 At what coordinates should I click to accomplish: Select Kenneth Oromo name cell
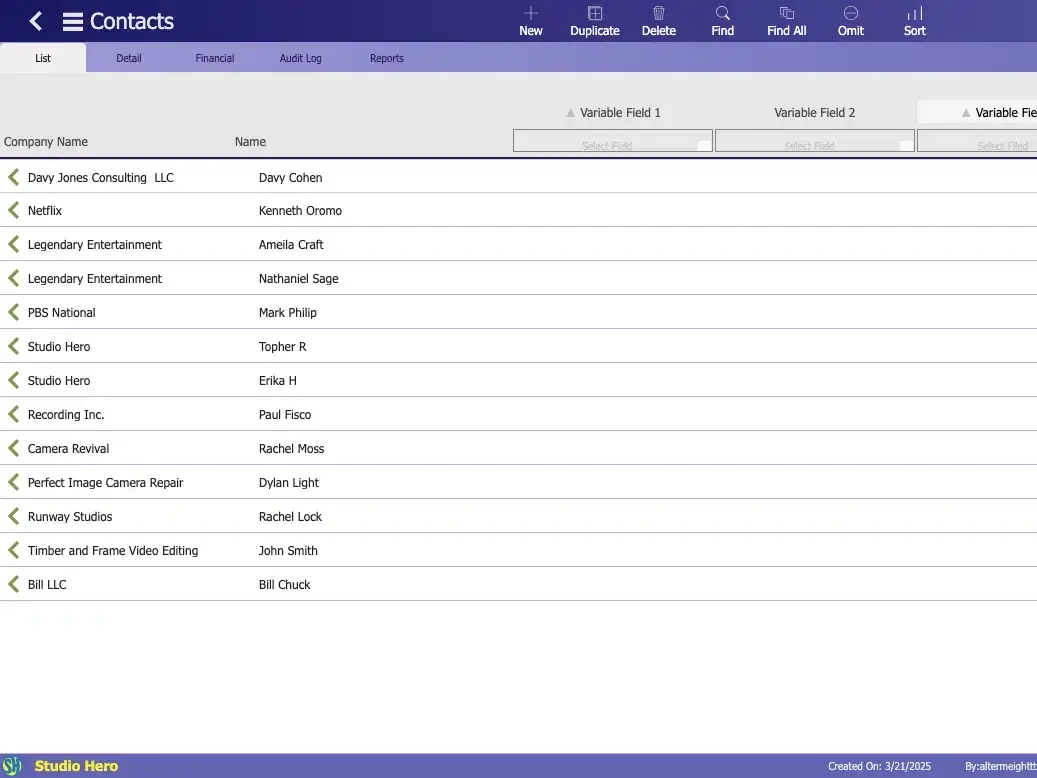(x=300, y=210)
